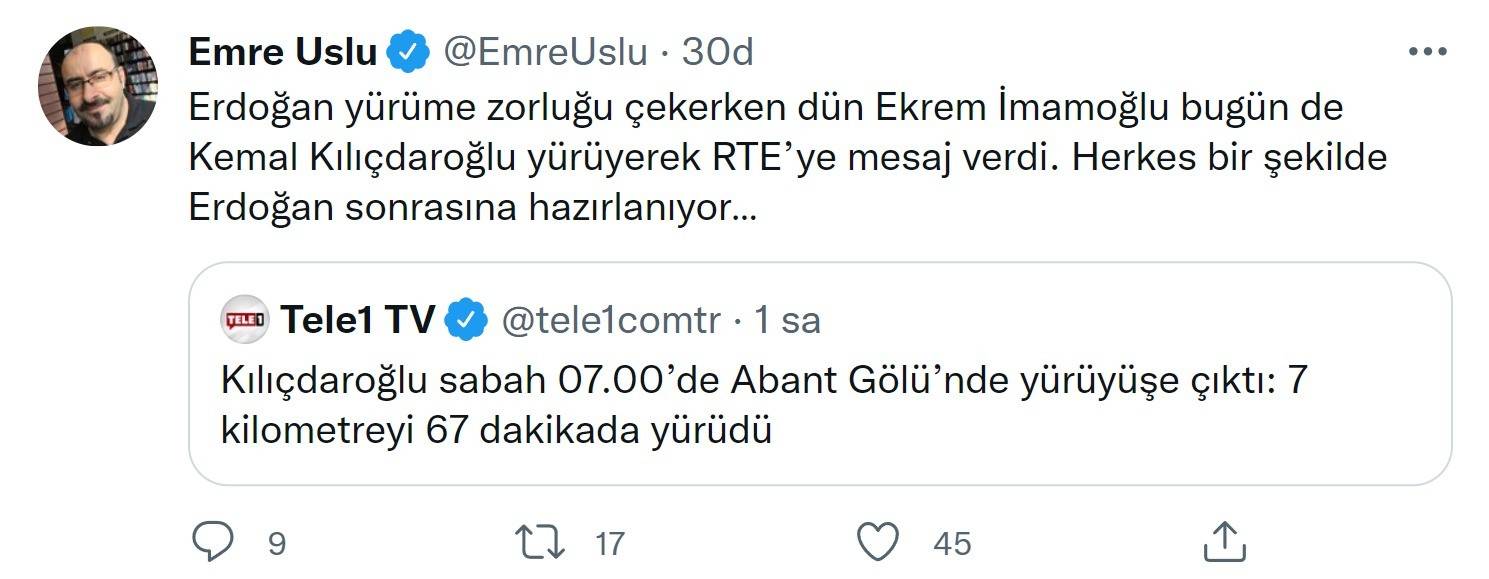Screen dimensions: 1489x579
Task: Go to Emre Uslu's profile via display name
Action: point(282,52)
